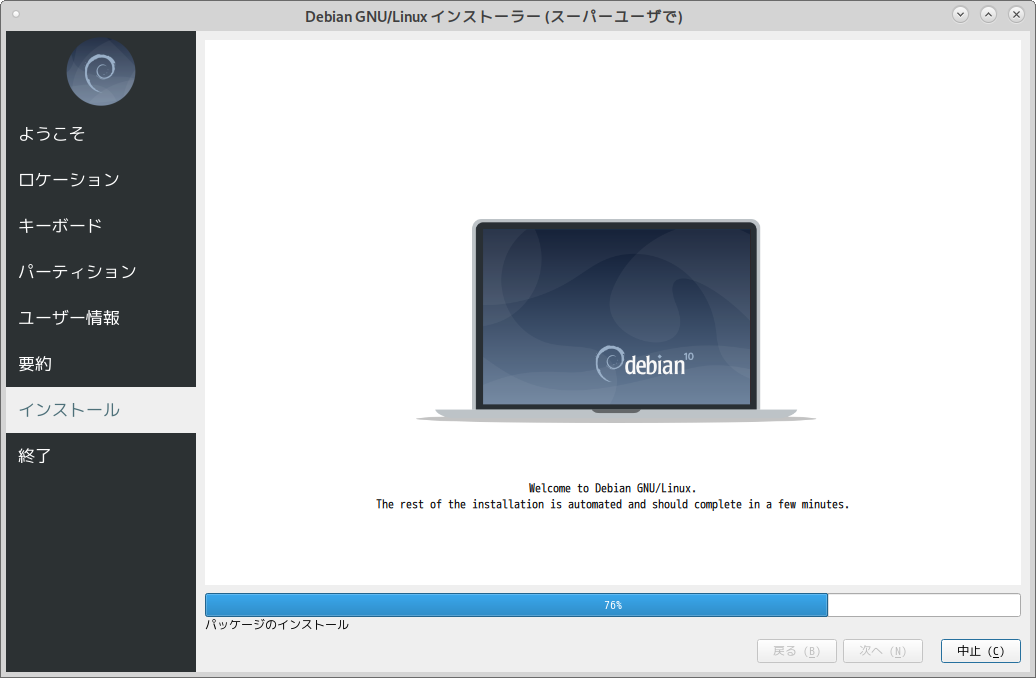The width and height of the screenshot is (1036, 678).
Task: Click the Debian 10 laptop slideshow image
Action: (x=616, y=321)
